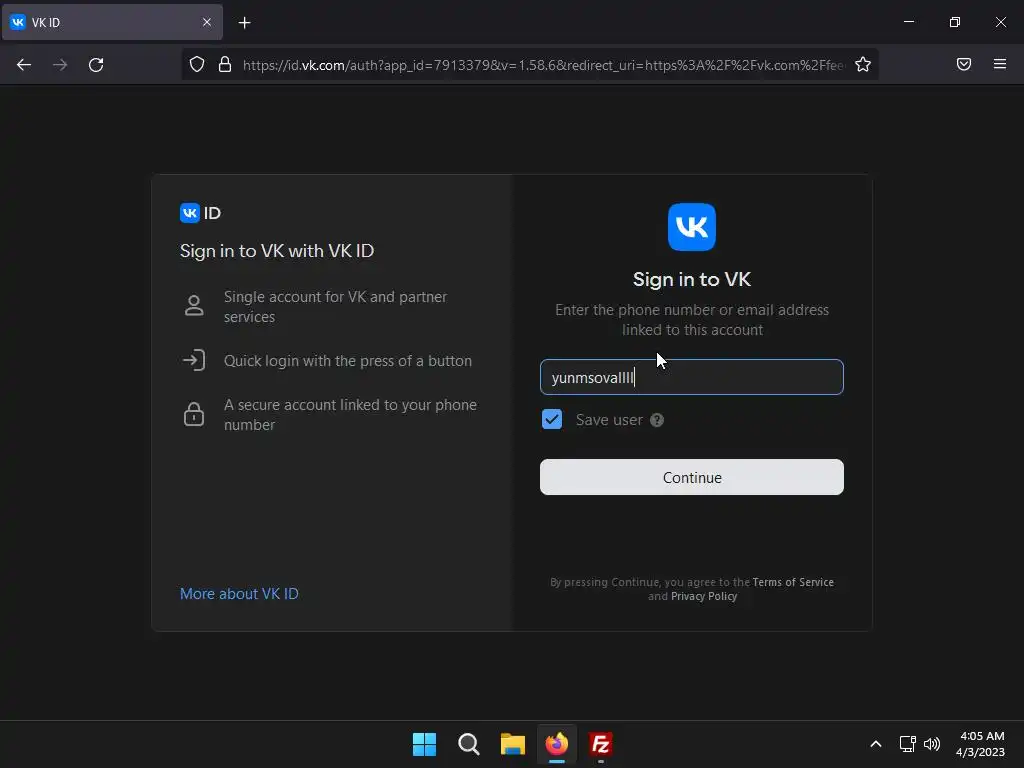
Task: Click the large VK logo above sign in
Action: point(692,227)
